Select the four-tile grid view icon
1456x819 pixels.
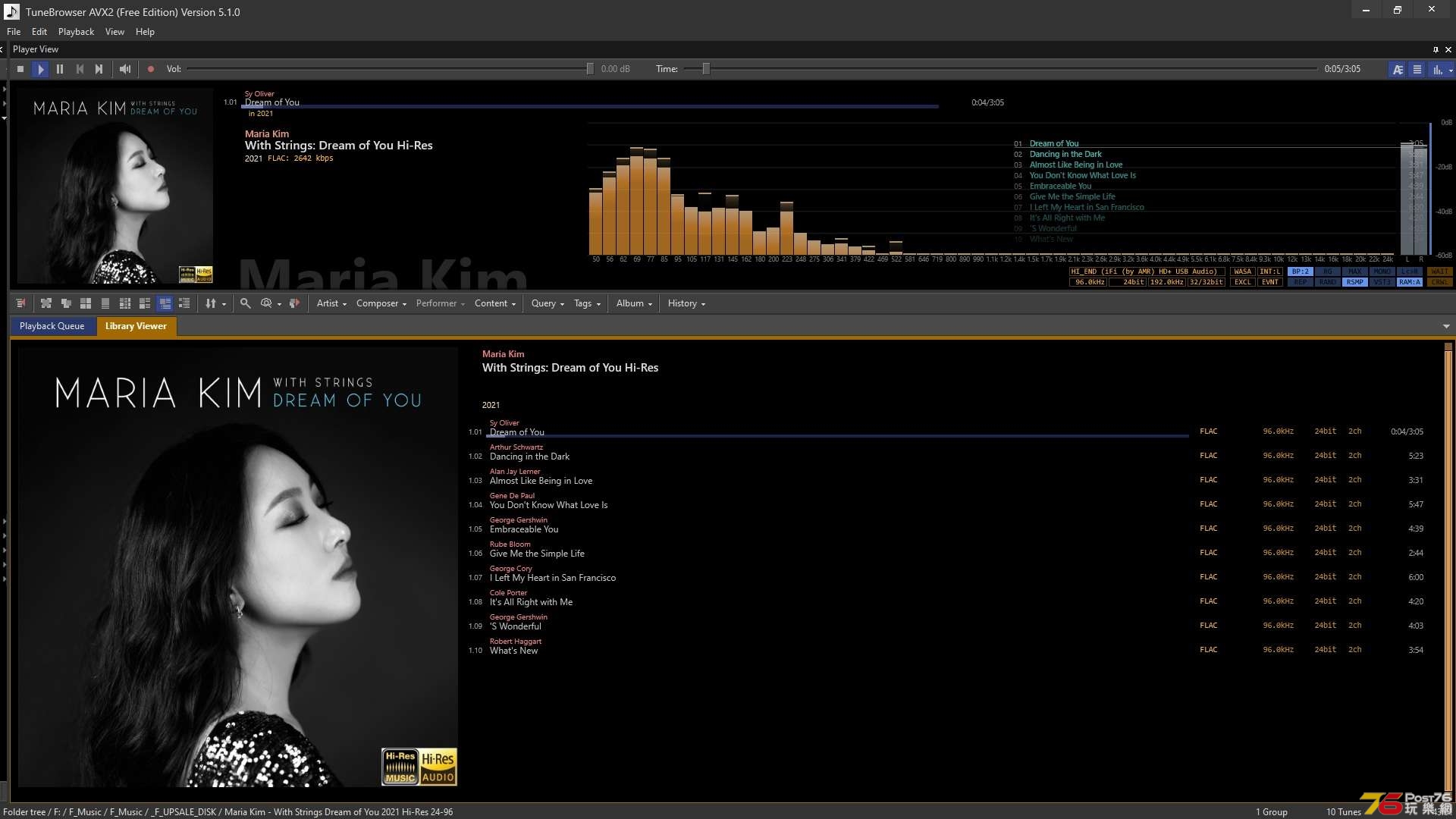[x=86, y=303]
